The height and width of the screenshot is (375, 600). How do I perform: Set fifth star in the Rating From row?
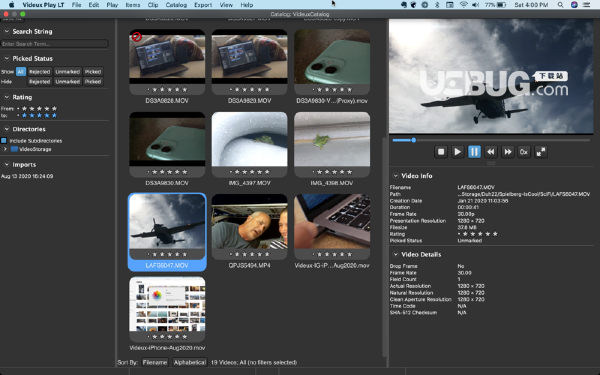pyautogui.click(x=54, y=109)
